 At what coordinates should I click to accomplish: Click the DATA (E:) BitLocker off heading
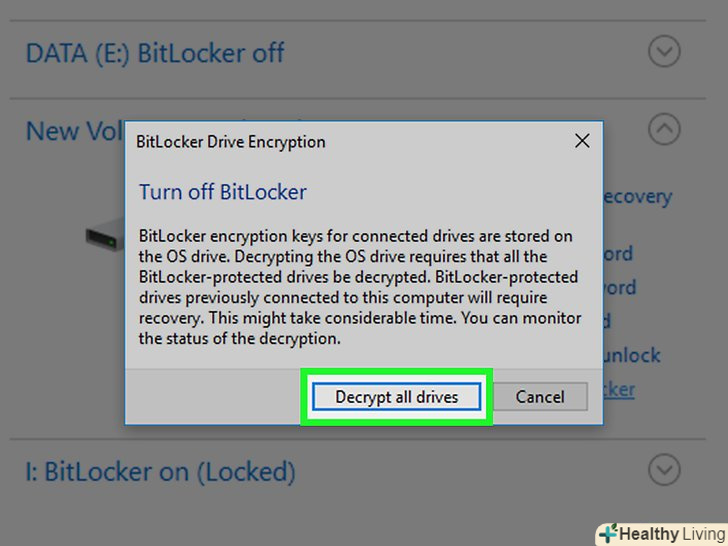tap(155, 53)
